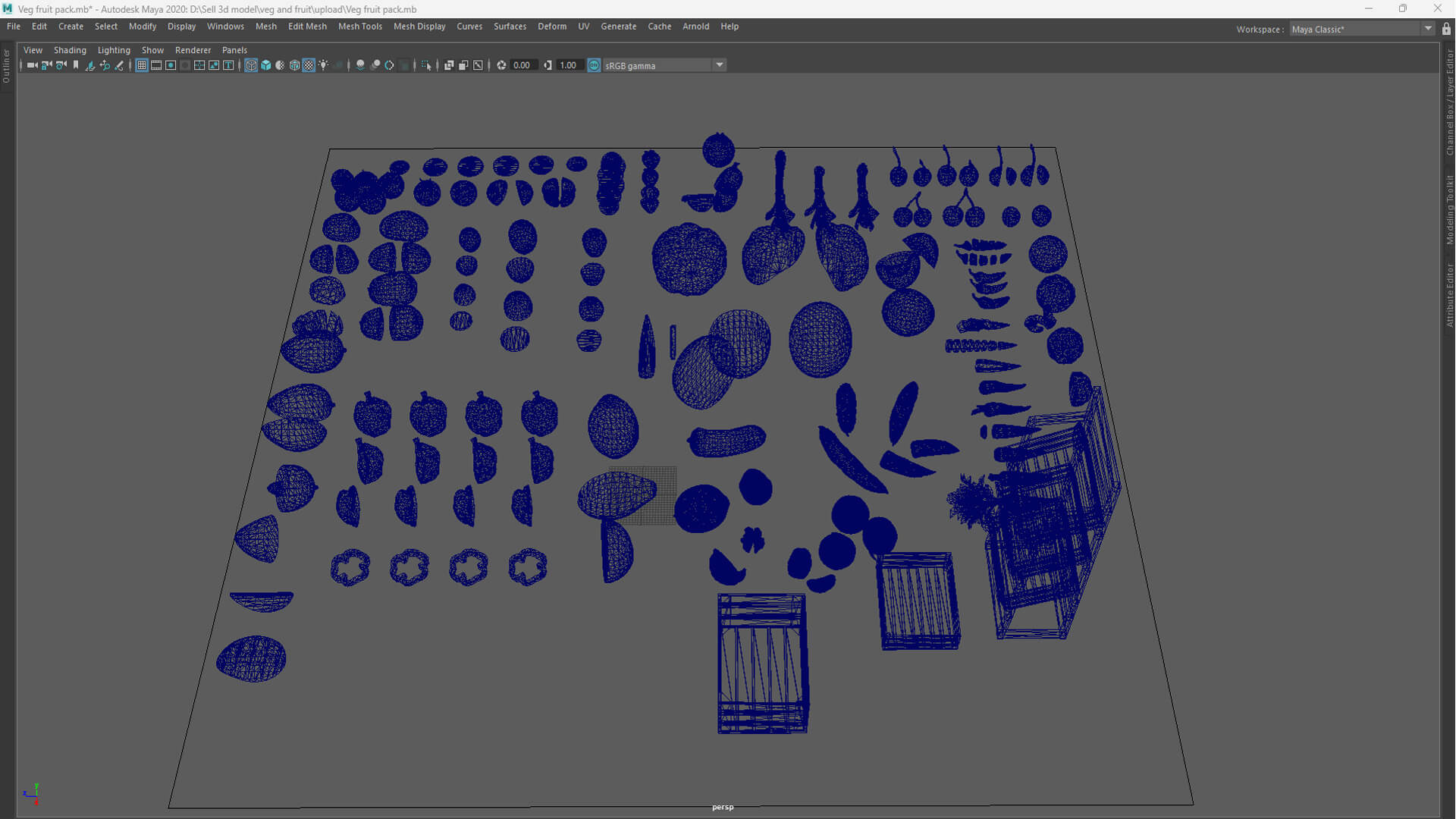Click Use Default Material icon

280,65
